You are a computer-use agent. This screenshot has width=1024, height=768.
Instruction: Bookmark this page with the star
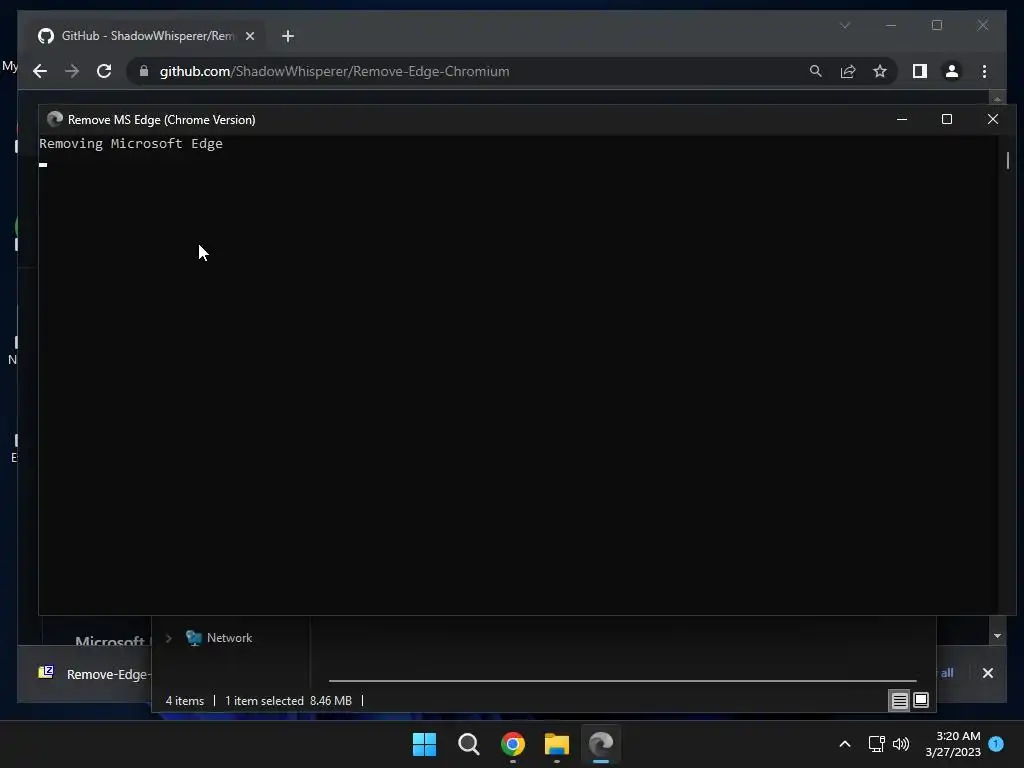pyautogui.click(x=880, y=71)
